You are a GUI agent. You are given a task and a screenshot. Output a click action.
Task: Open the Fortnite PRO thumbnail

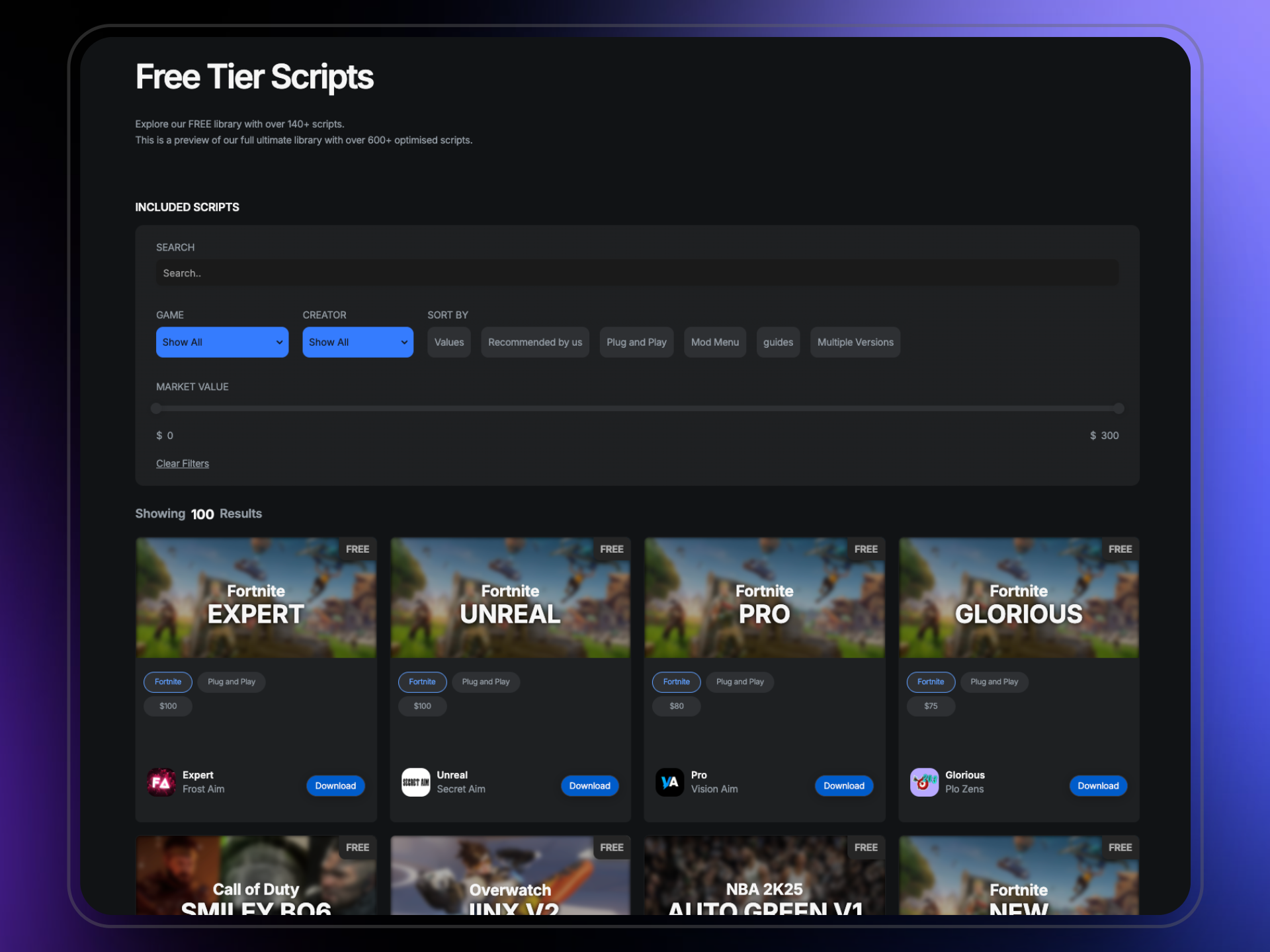[765, 598]
